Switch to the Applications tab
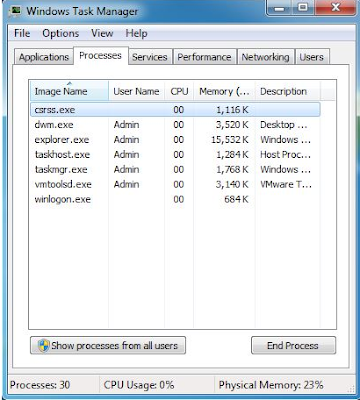The image size is (360, 400). (44, 57)
